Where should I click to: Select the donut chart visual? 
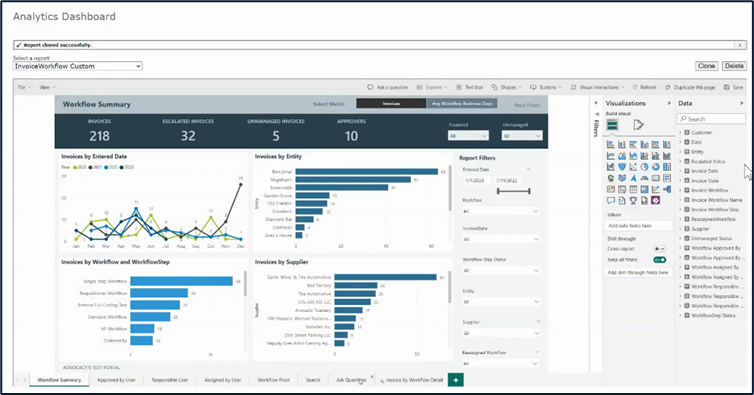coord(655,167)
